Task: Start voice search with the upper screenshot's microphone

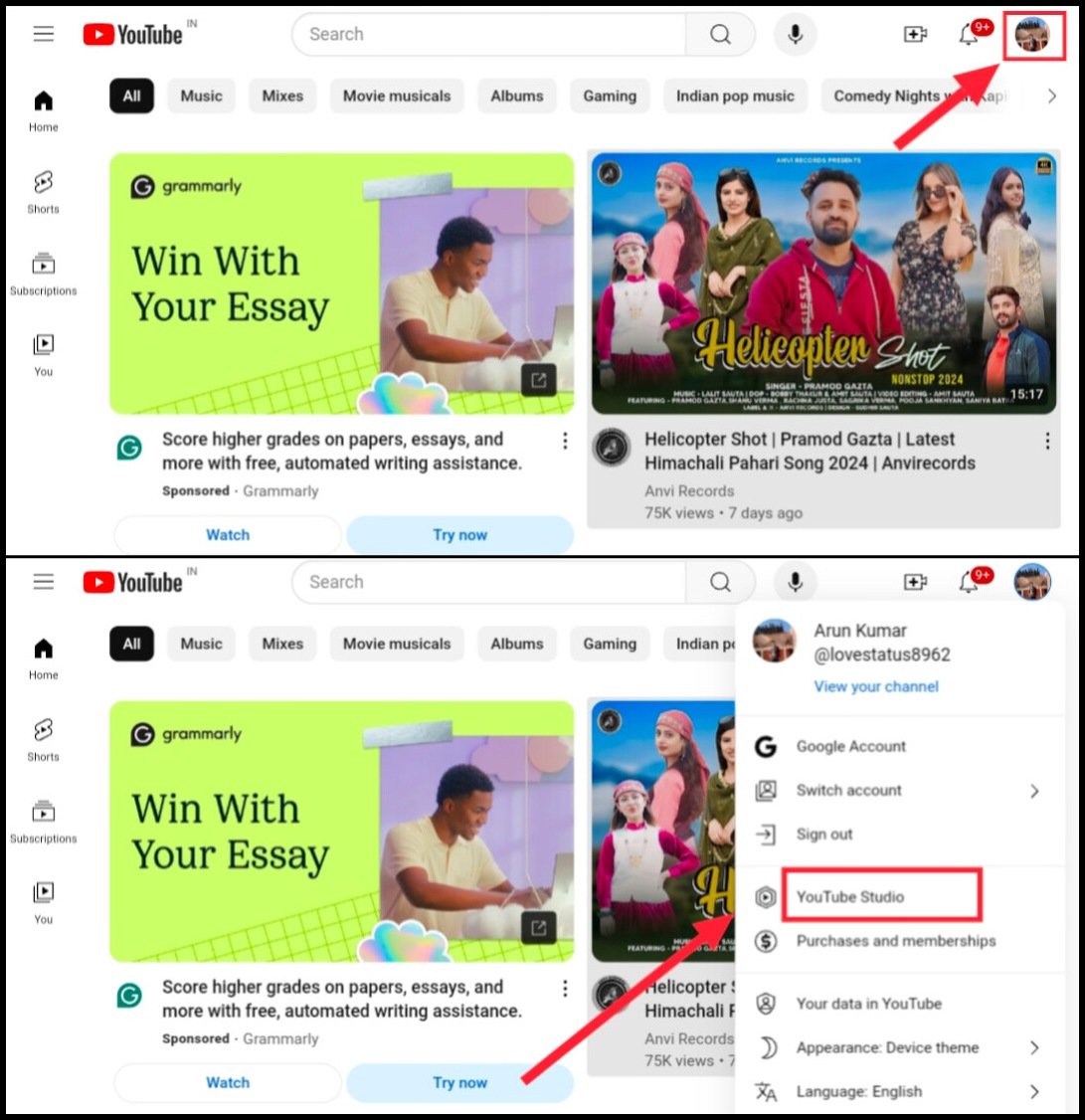Action: (x=795, y=34)
